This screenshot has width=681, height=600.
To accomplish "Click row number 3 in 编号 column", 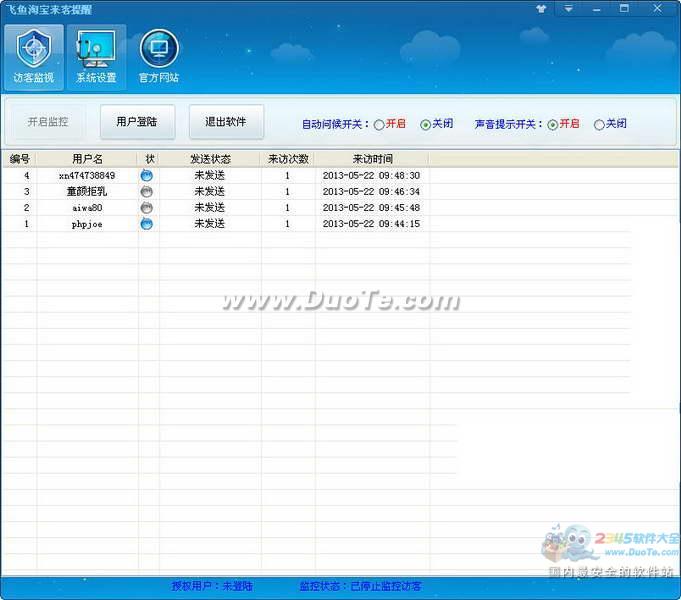I will [x=26, y=192].
